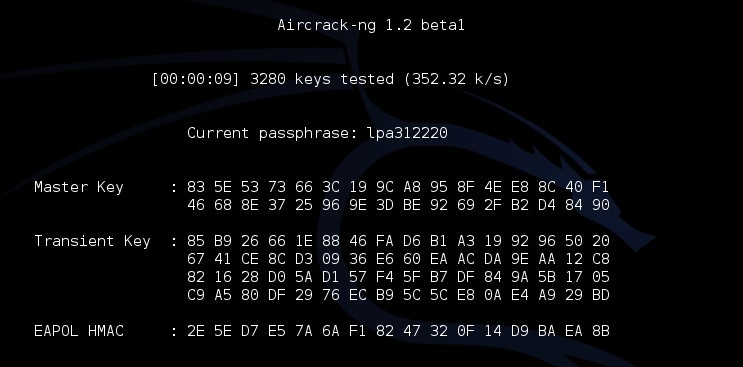Click first Transient Key byte 85
743x367 pixels.
[x=196, y=241]
